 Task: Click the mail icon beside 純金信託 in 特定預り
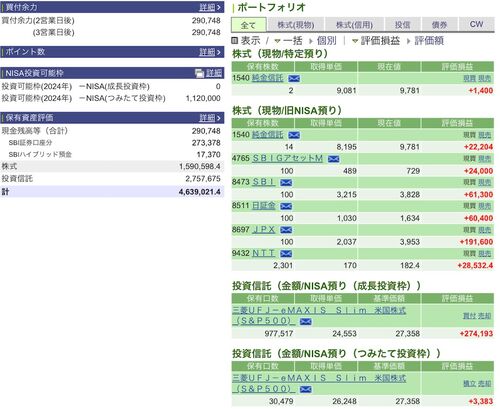(294, 79)
